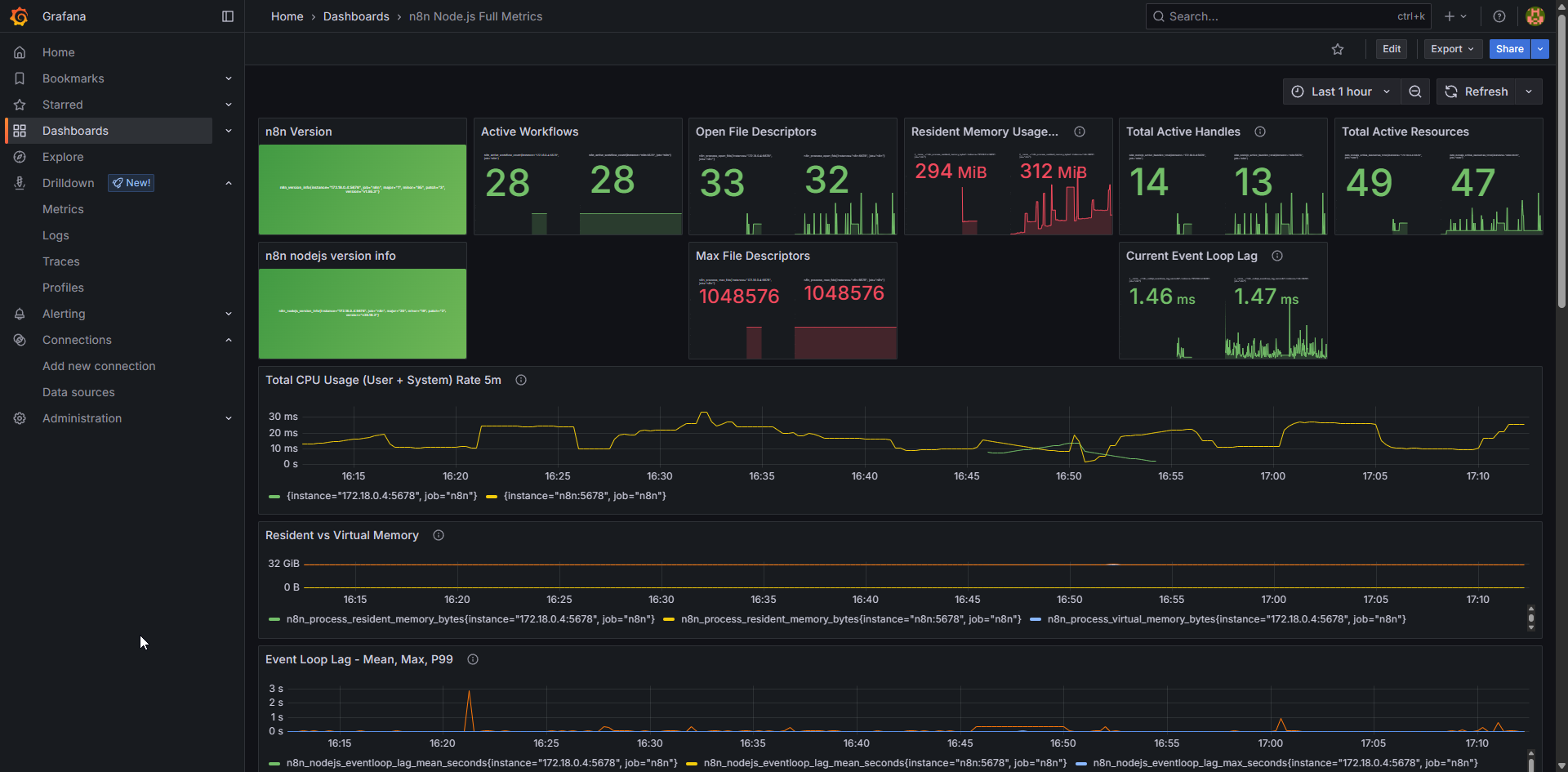Collapse the Drilldown section chevron
This screenshot has height=772, width=1568.
[229, 183]
